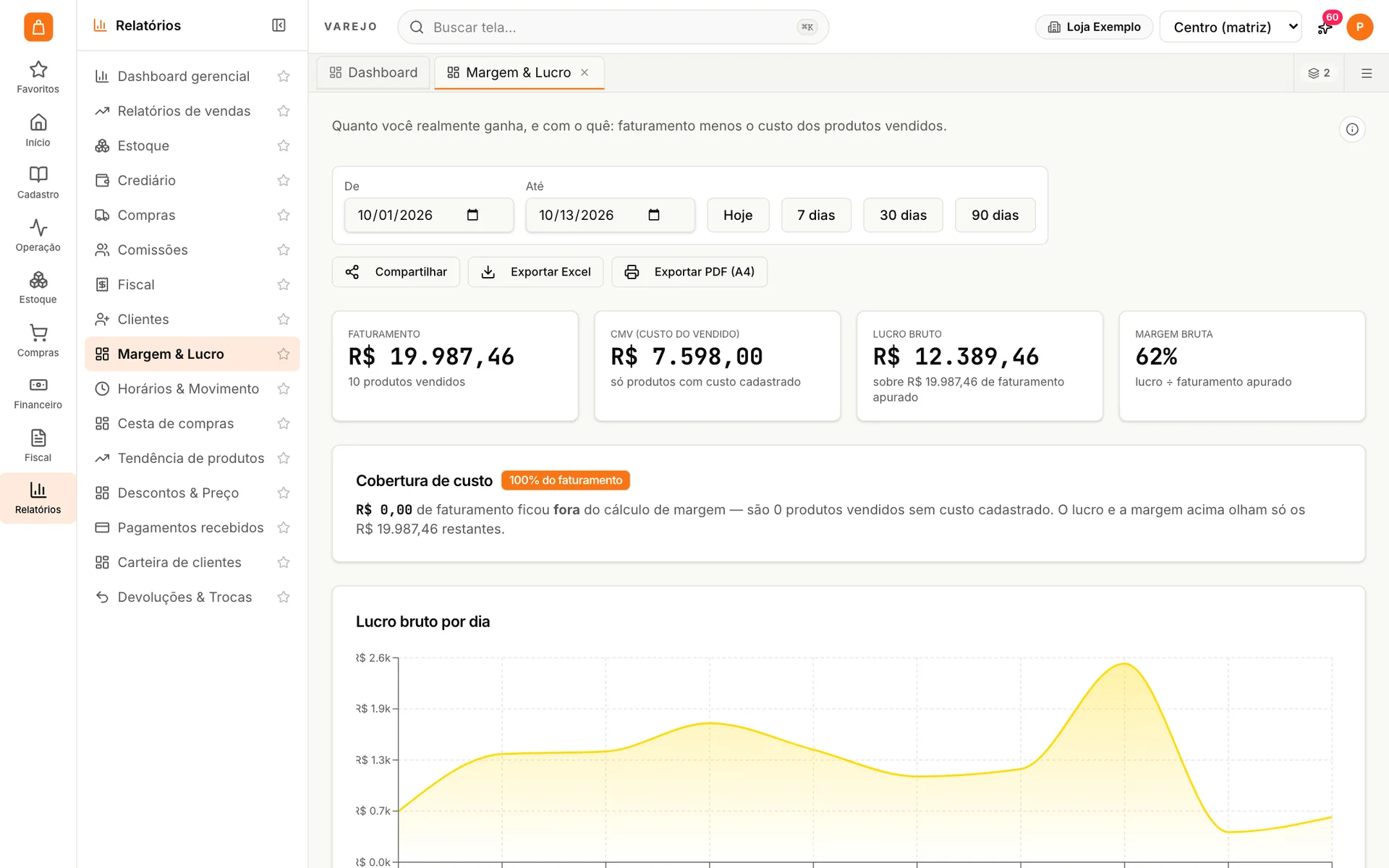This screenshot has height=868, width=1389.
Task: Favorite Dashboard gerencial with its star
Action: [x=284, y=76]
